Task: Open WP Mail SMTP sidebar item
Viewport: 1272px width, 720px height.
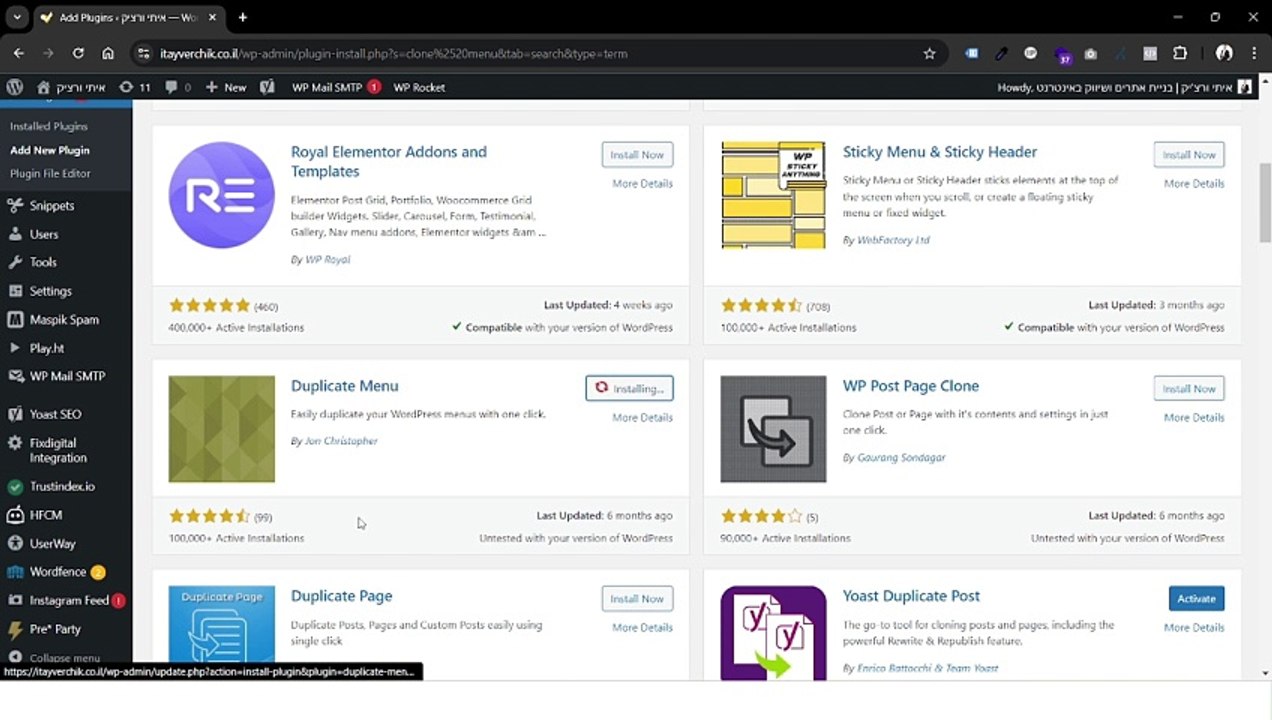Action: [67, 376]
